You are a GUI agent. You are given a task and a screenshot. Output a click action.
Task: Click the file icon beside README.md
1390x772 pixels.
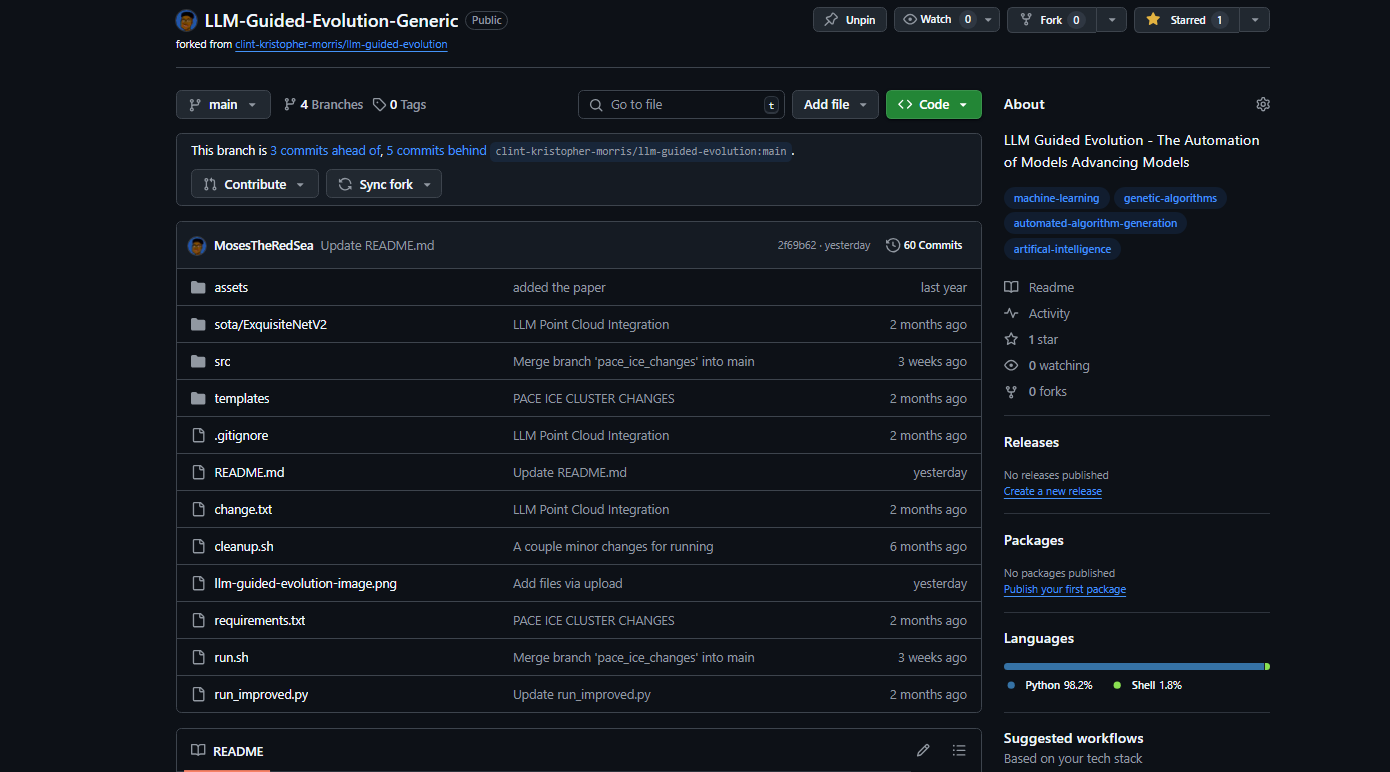pos(197,472)
